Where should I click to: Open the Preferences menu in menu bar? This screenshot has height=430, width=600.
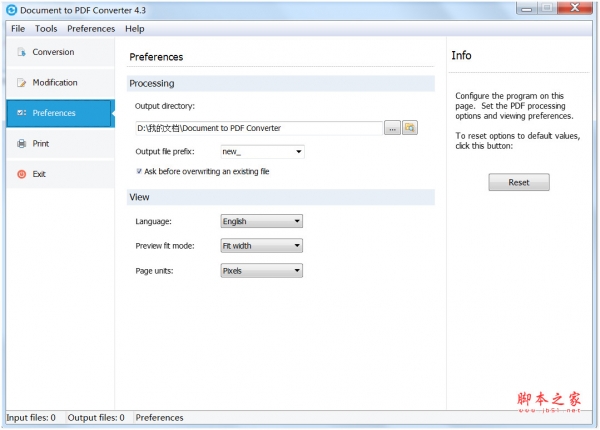click(91, 29)
